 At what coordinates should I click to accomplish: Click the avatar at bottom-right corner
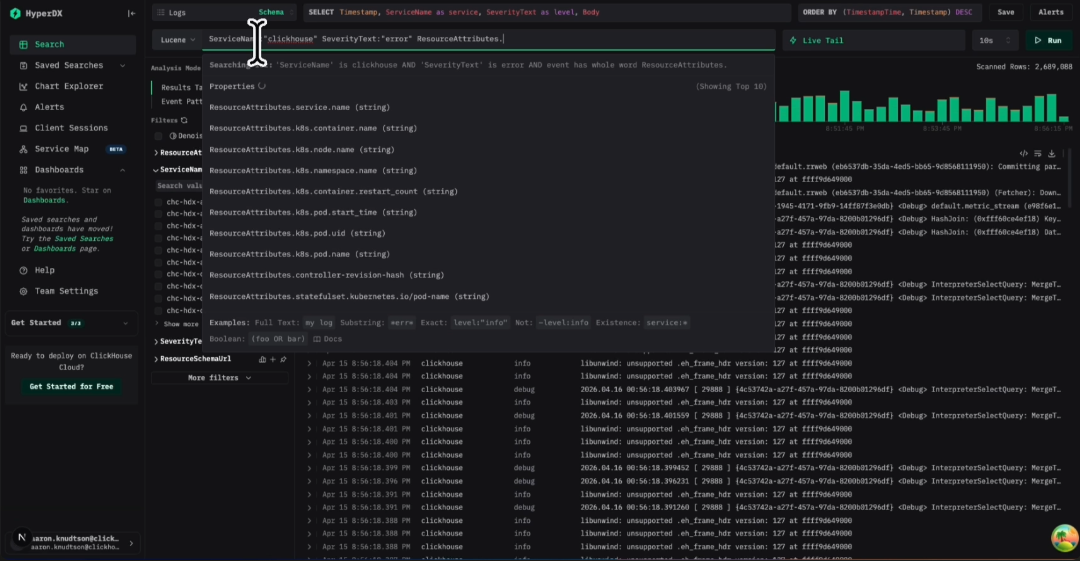point(1064,538)
